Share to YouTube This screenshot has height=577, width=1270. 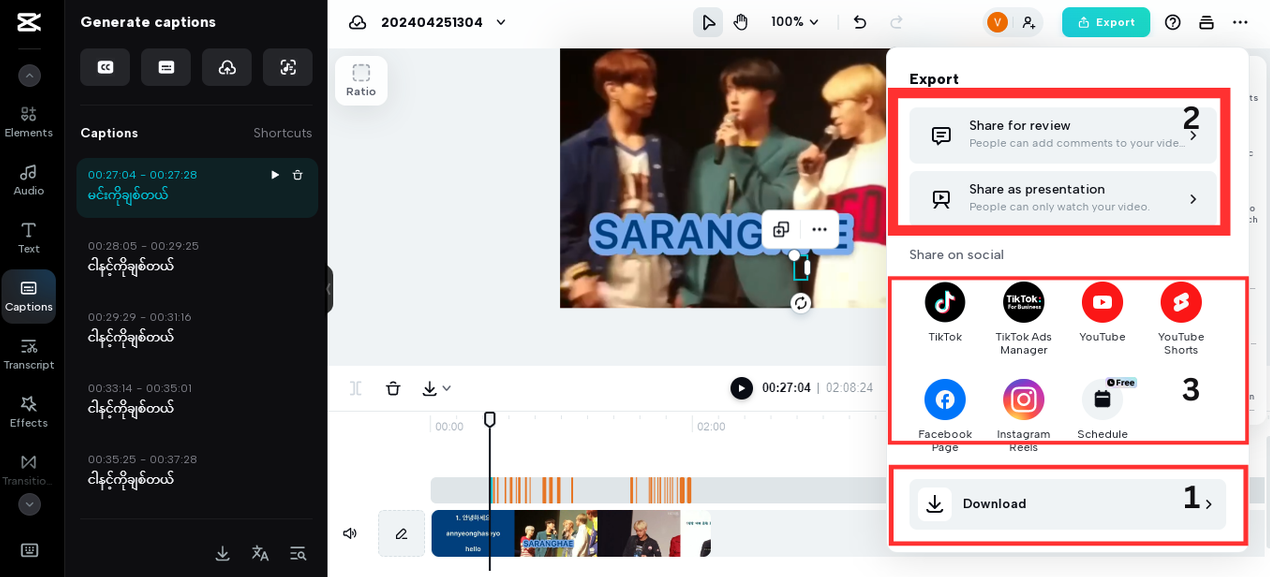tap(1102, 313)
